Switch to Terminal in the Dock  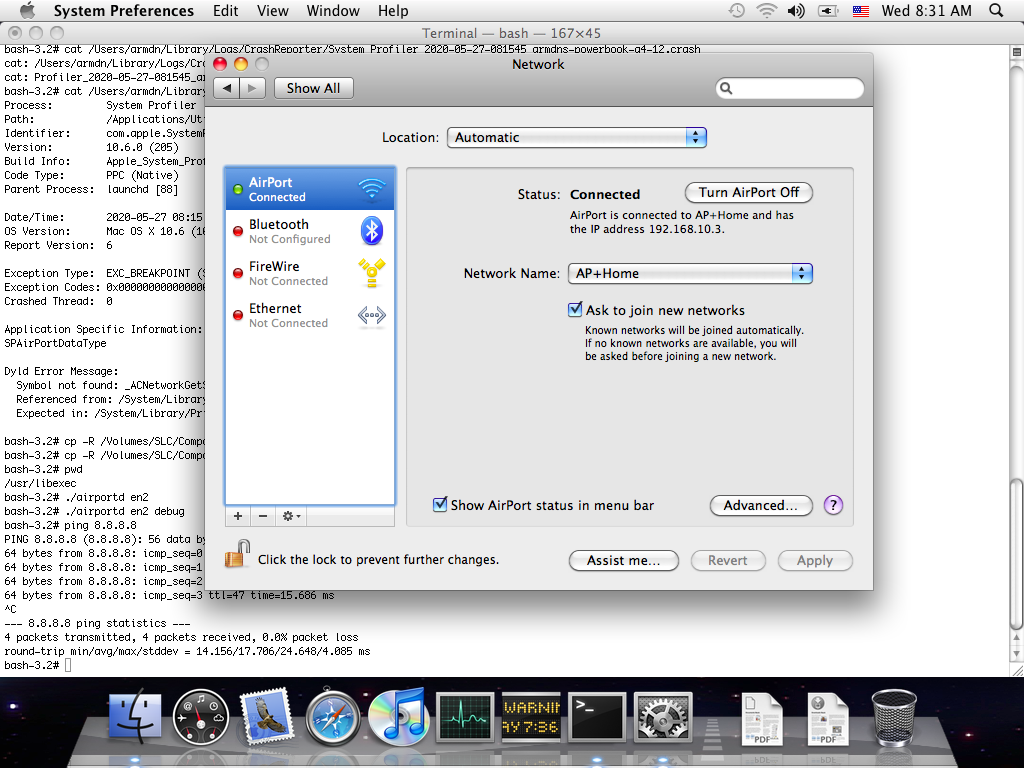597,717
